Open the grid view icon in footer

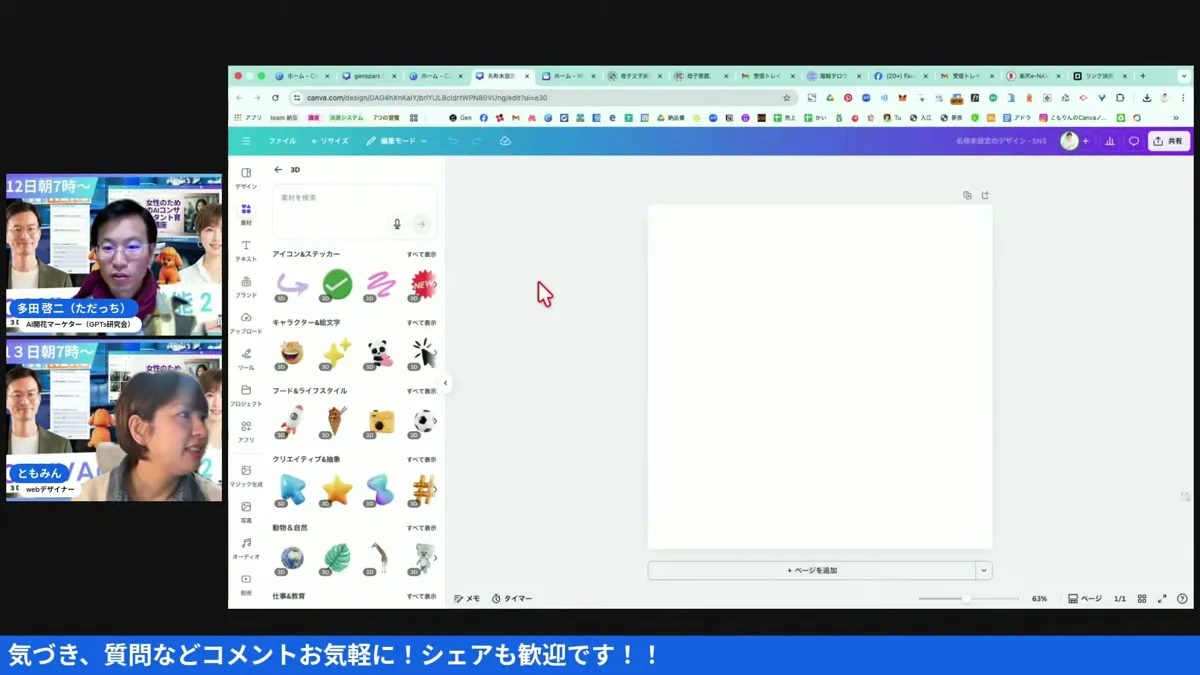[1142, 598]
